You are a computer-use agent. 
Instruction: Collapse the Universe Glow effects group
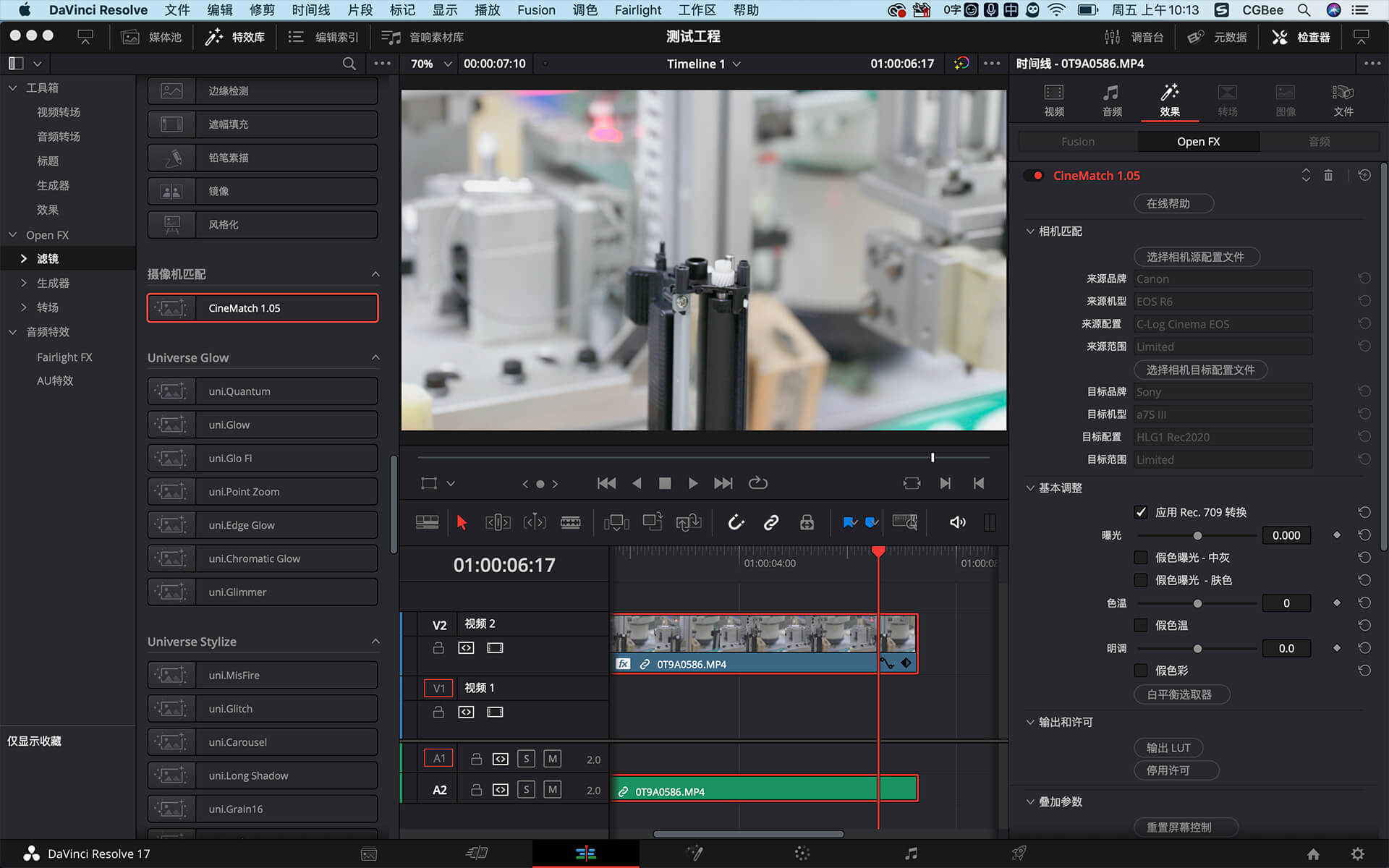tap(375, 357)
